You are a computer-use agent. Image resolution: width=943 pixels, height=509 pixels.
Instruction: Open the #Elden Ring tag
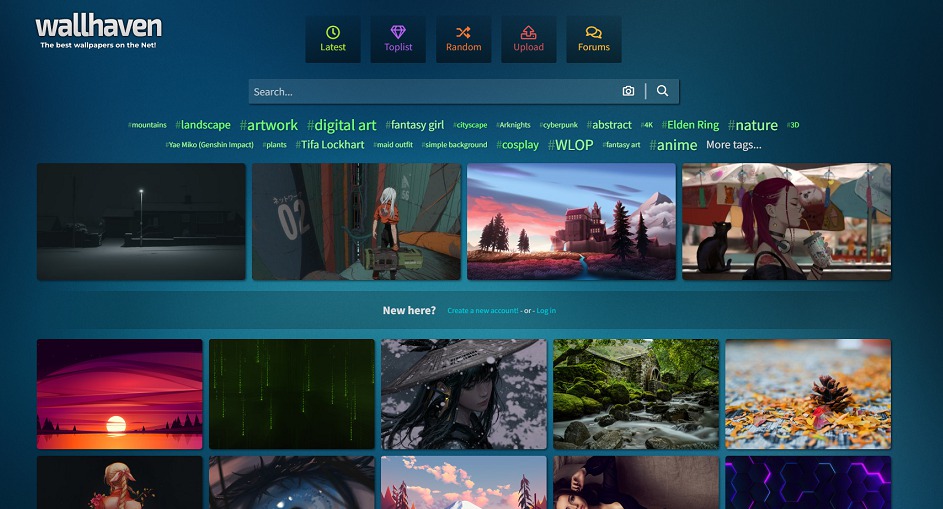click(x=690, y=125)
